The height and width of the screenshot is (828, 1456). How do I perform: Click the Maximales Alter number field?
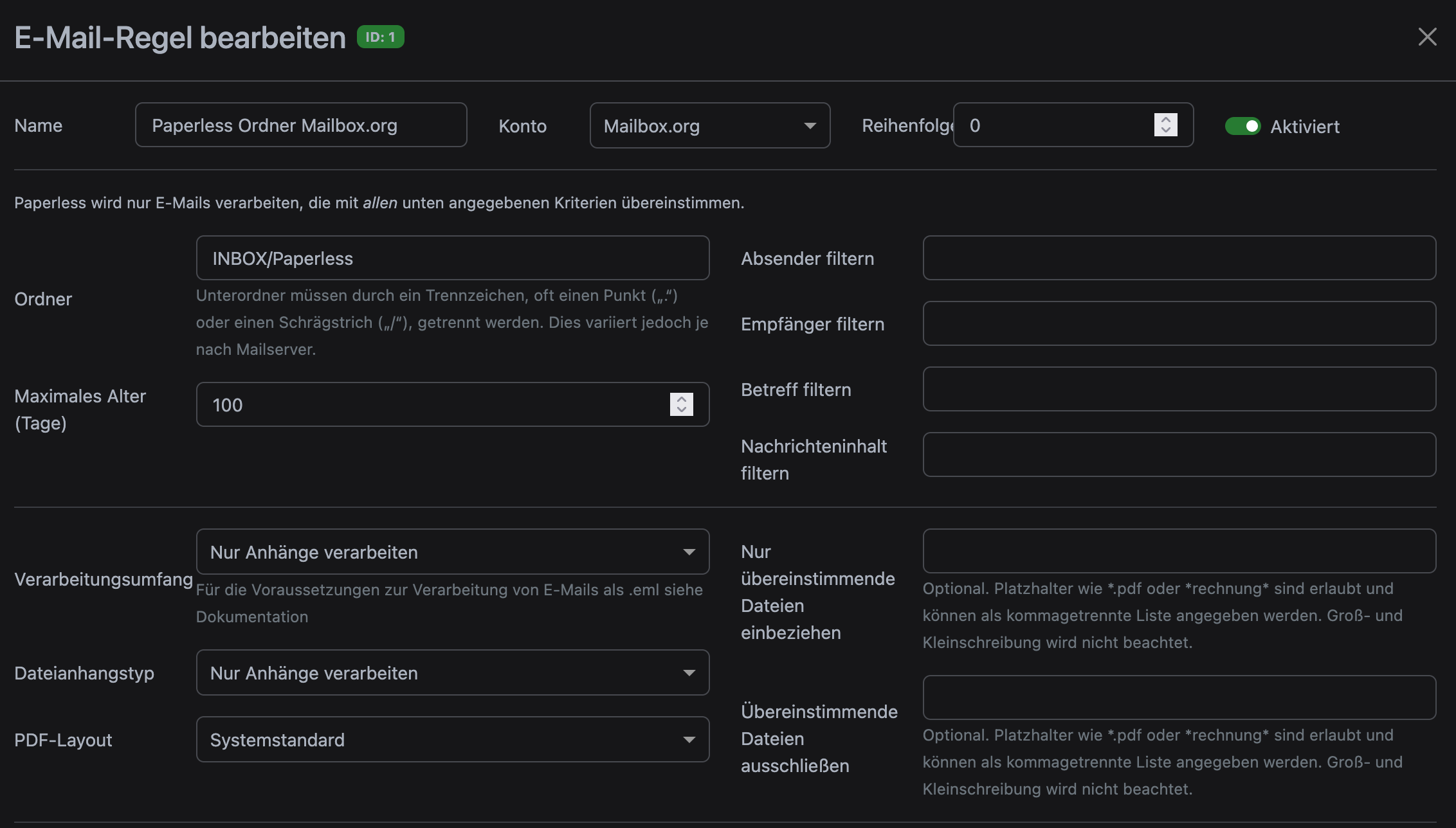[x=431, y=405]
